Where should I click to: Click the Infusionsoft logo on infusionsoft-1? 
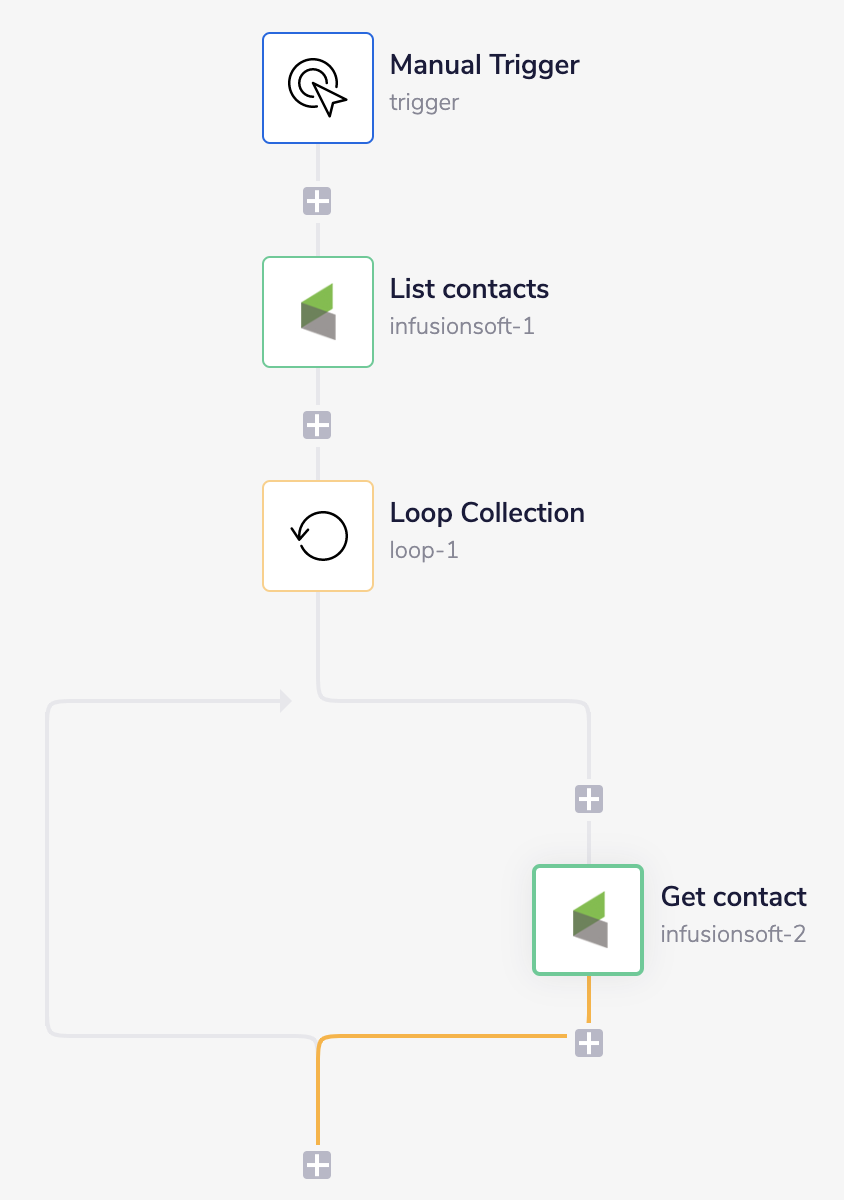(317, 311)
